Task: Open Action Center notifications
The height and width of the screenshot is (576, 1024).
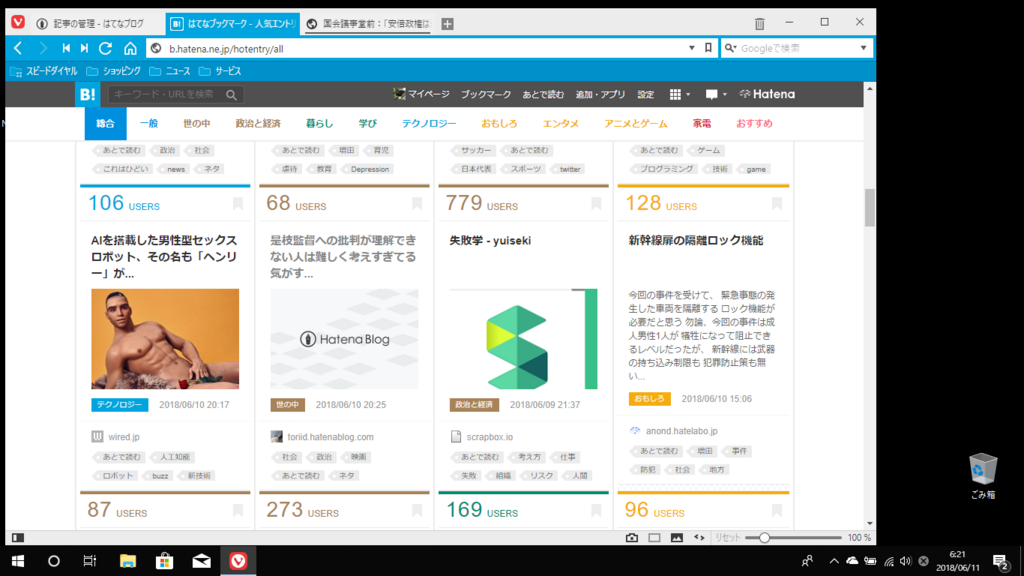Action: (1001, 561)
